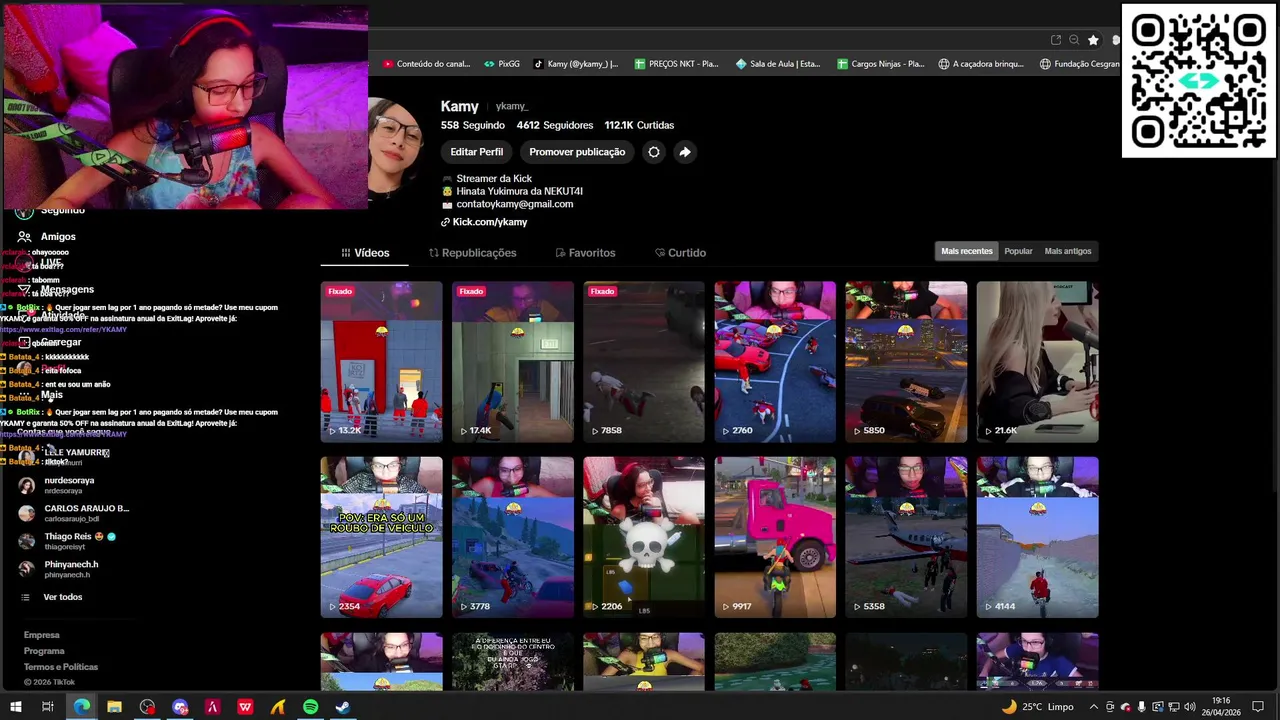Screen dimensions: 1280x720
Task: Click the open-in-app icon in address bar
Action: 1056,40
